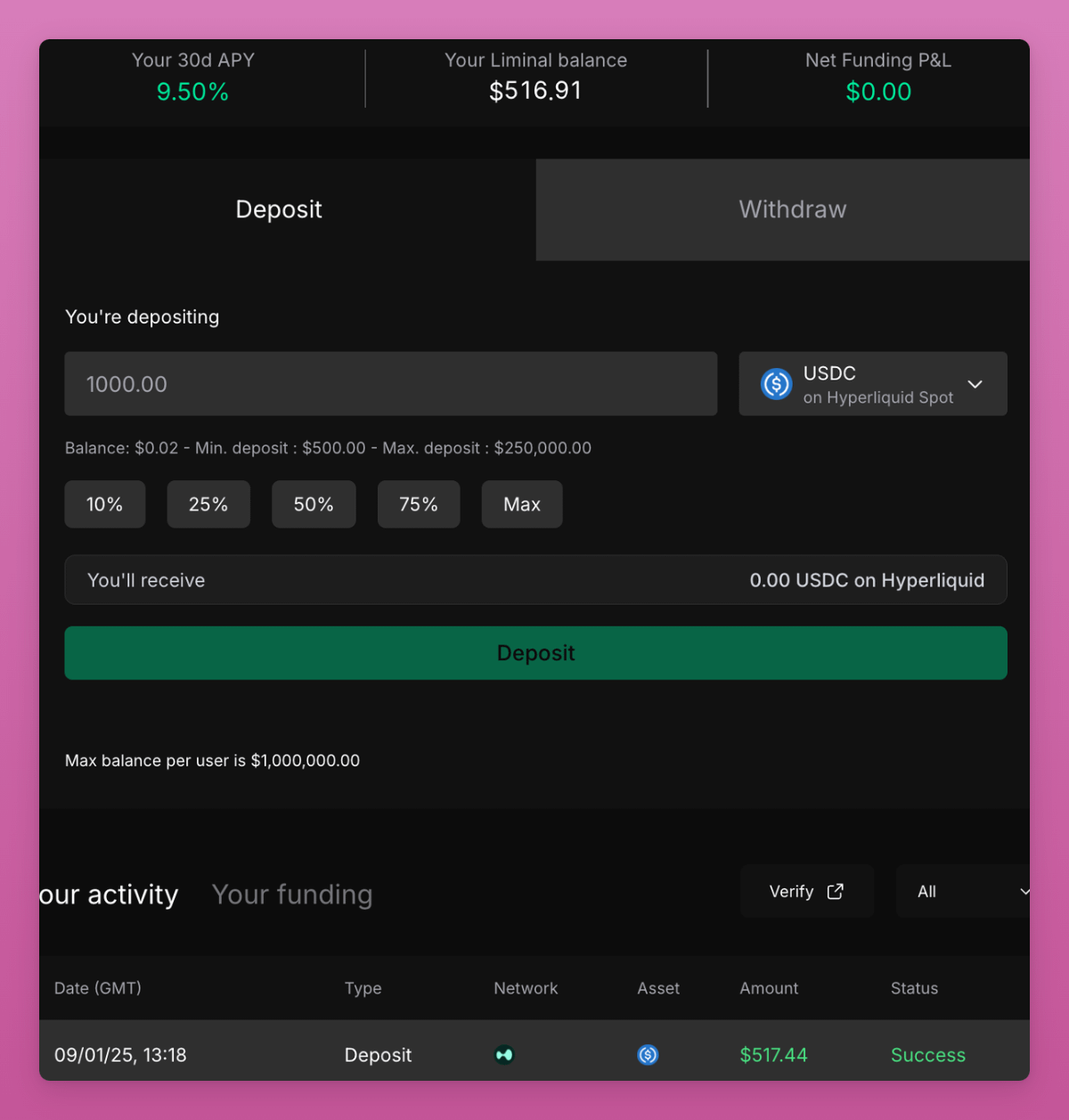Click the external link icon beside Verify
This screenshot has width=1069, height=1120.
point(835,892)
